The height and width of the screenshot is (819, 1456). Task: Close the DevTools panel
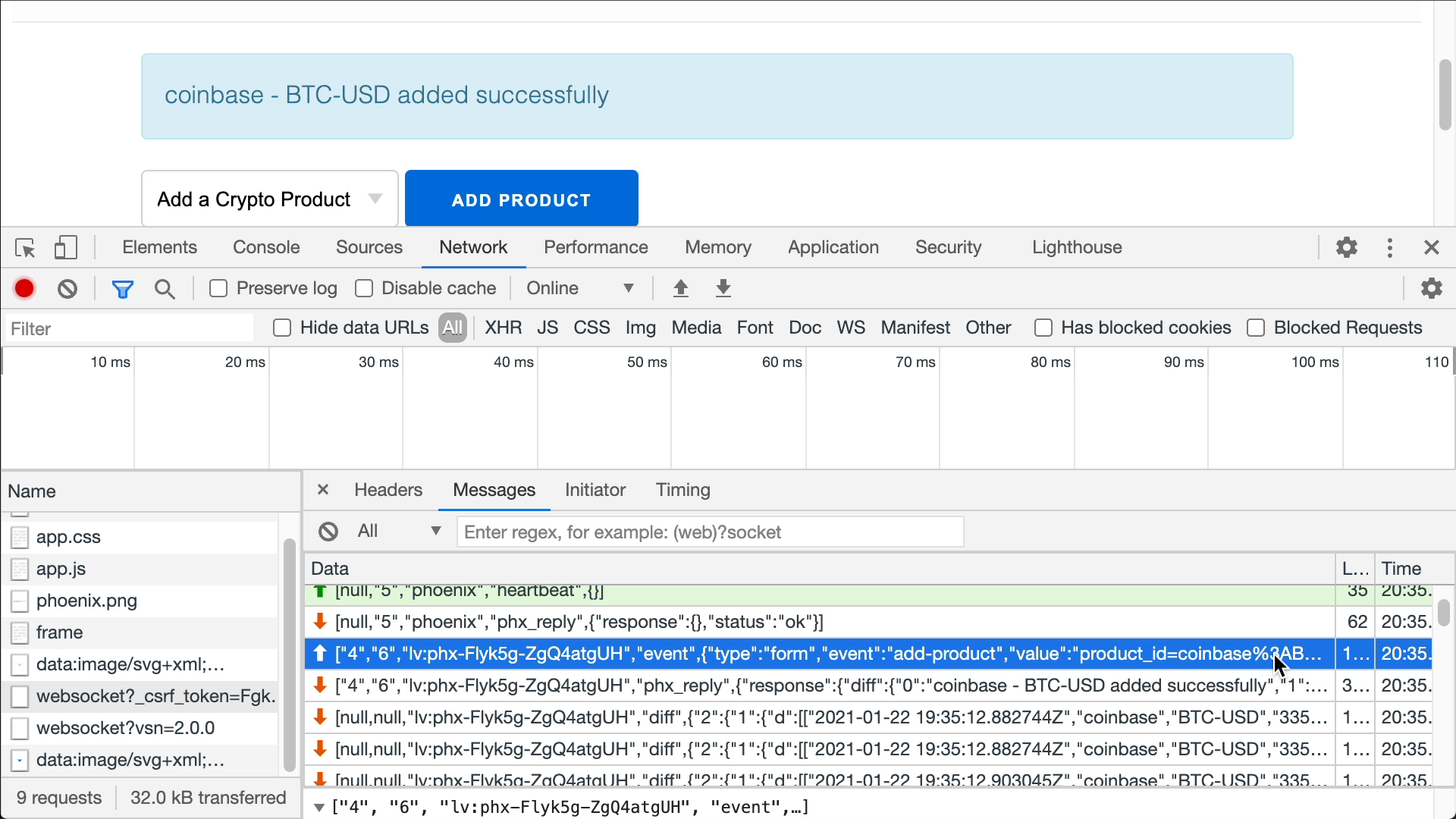coord(1432,248)
